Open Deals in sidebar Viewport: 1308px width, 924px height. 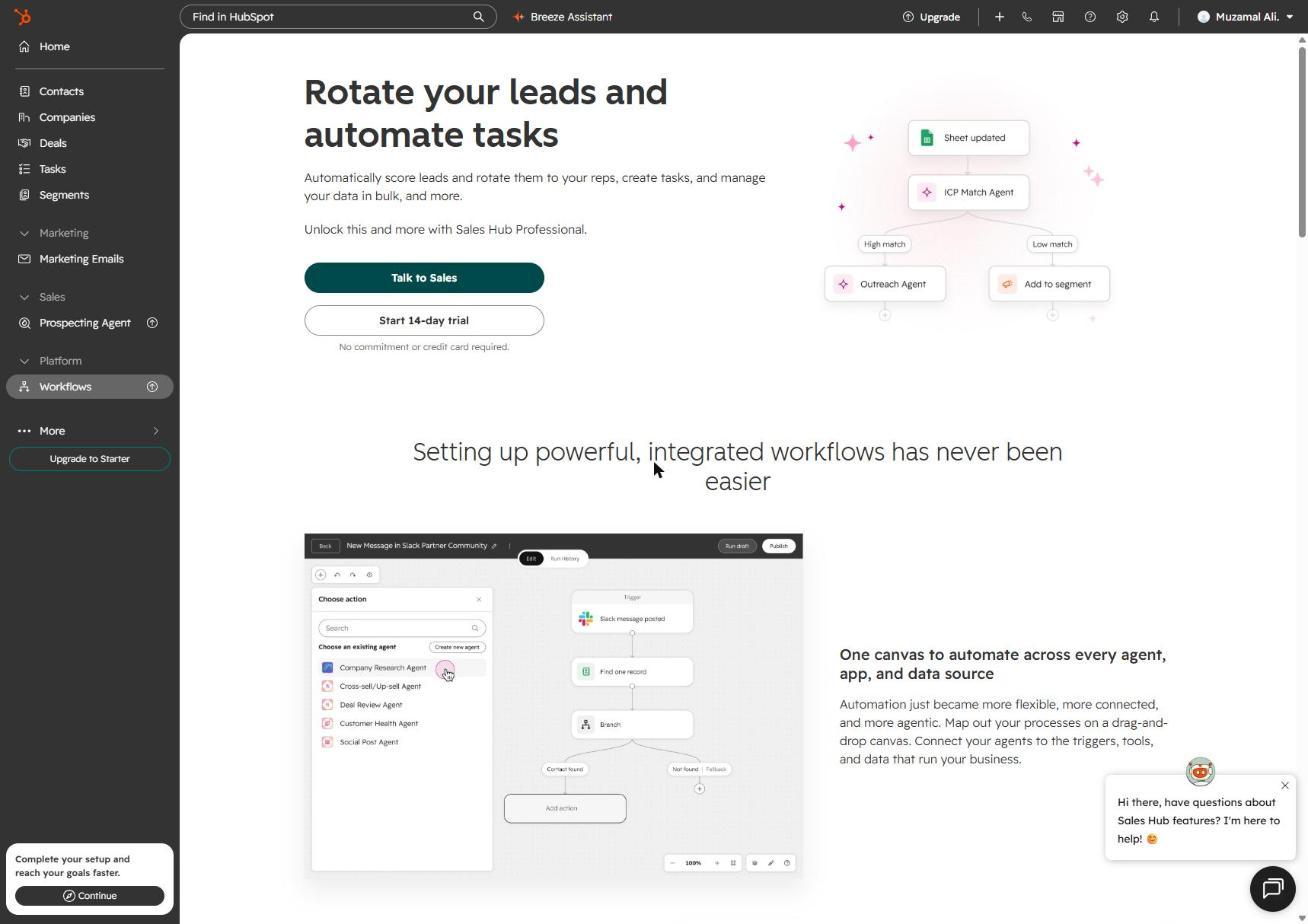coord(90,143)
